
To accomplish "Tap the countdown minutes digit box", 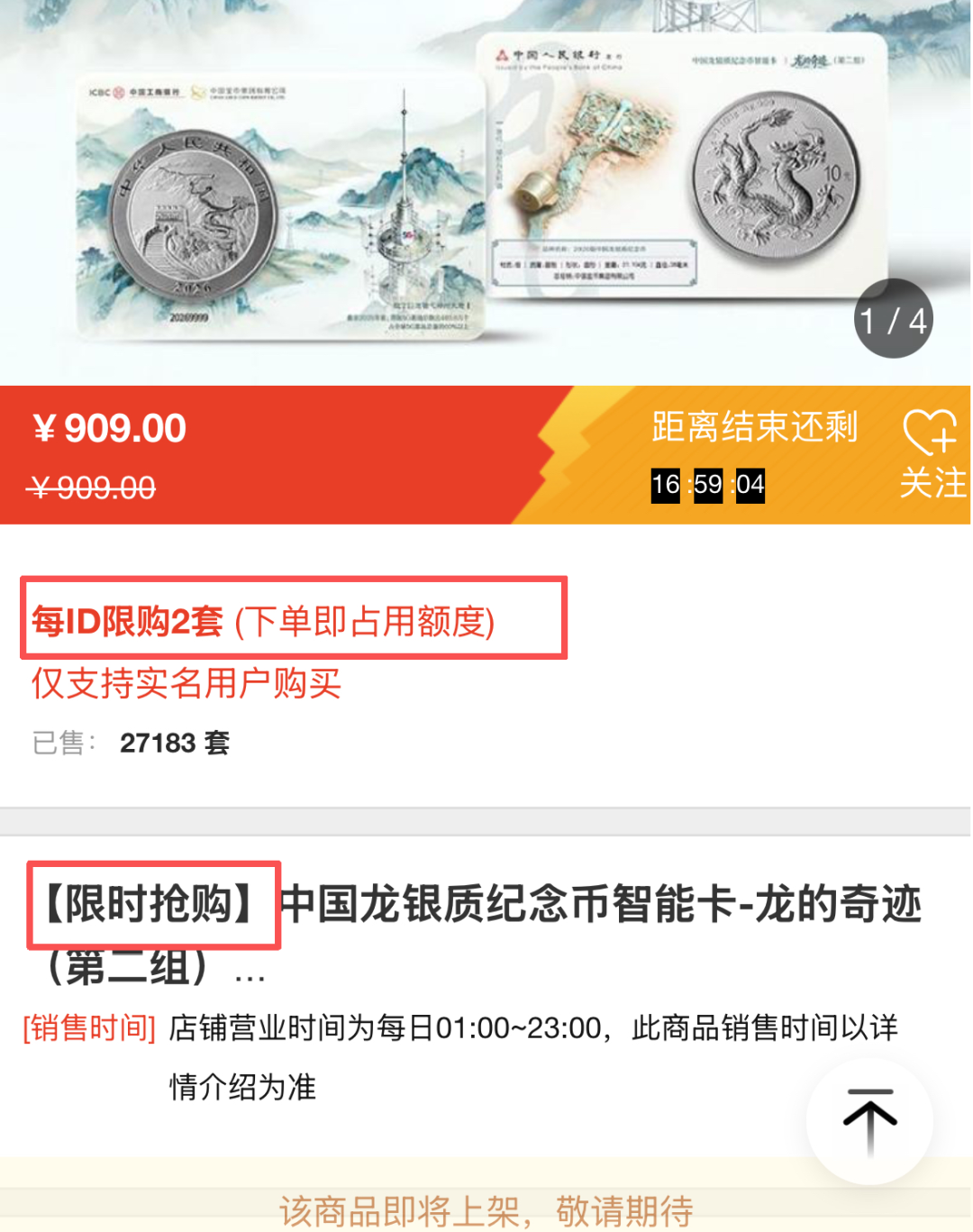I will 708,485.
